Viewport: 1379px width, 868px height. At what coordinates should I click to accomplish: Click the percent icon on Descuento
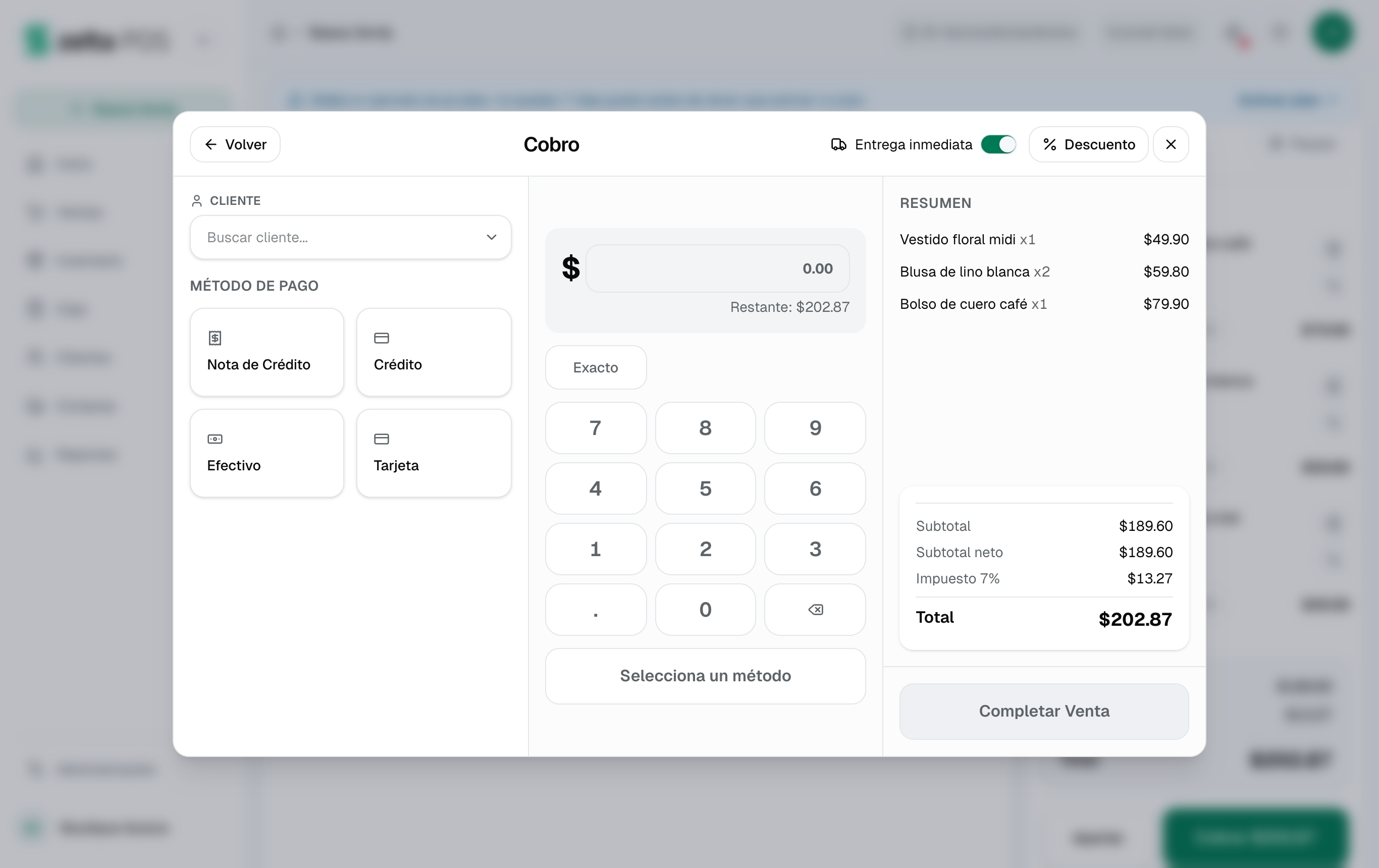pos(1050,144)
